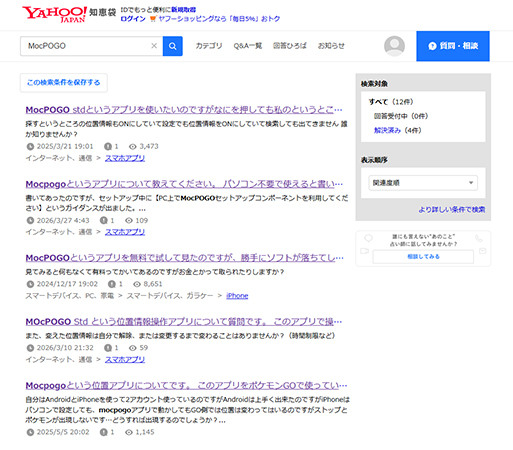
Task: Click the eye views icon next to 59
Action: tap(133, 348)
